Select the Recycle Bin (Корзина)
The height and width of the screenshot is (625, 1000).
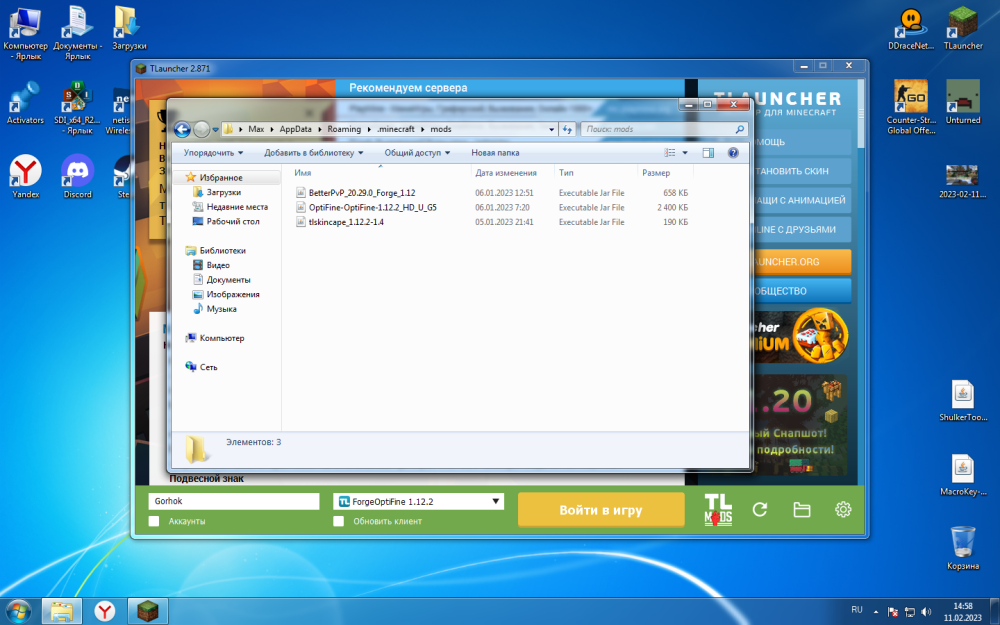click(x=963, y=548)
